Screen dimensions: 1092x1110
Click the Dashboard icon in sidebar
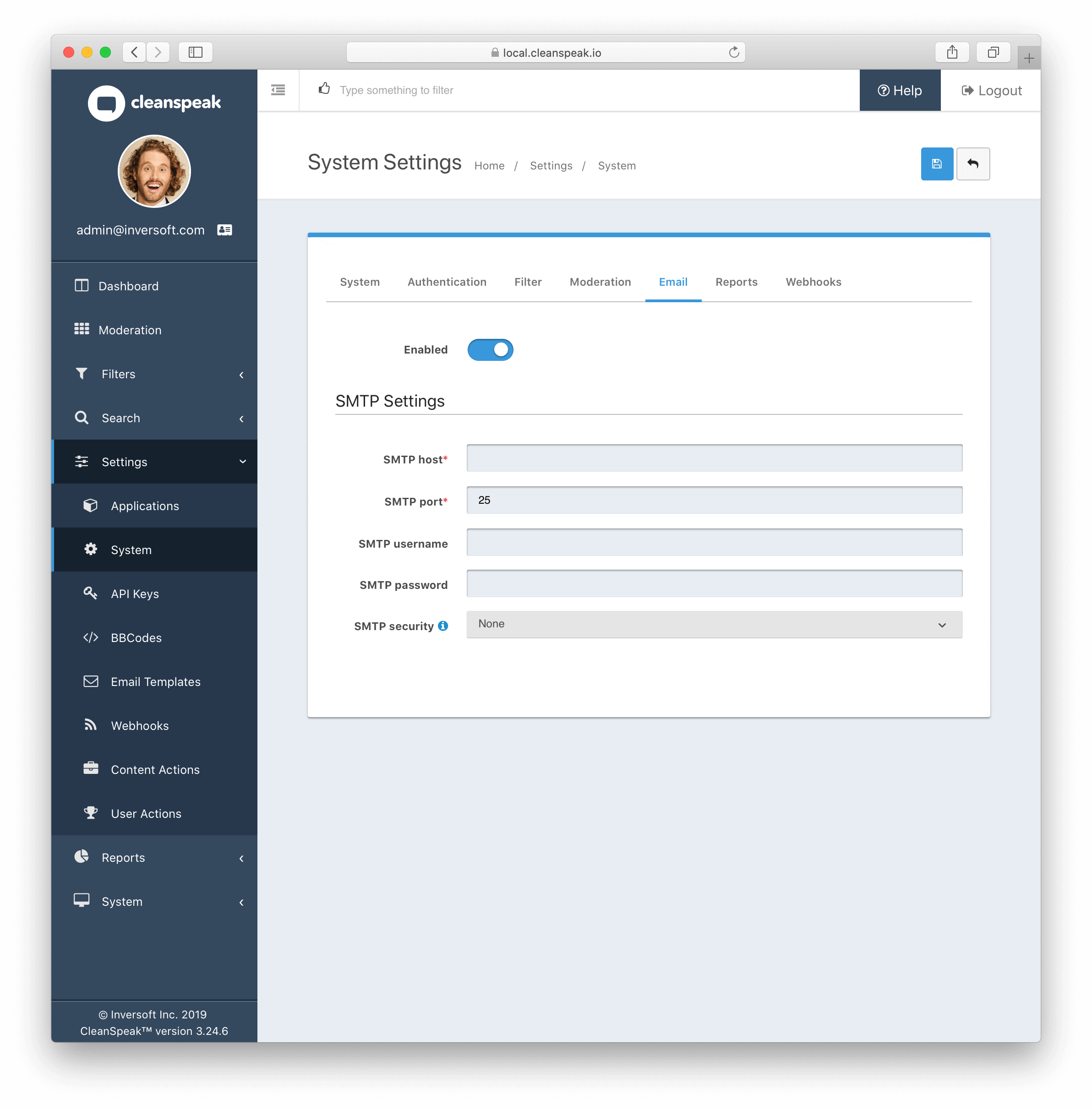[82, 285]
